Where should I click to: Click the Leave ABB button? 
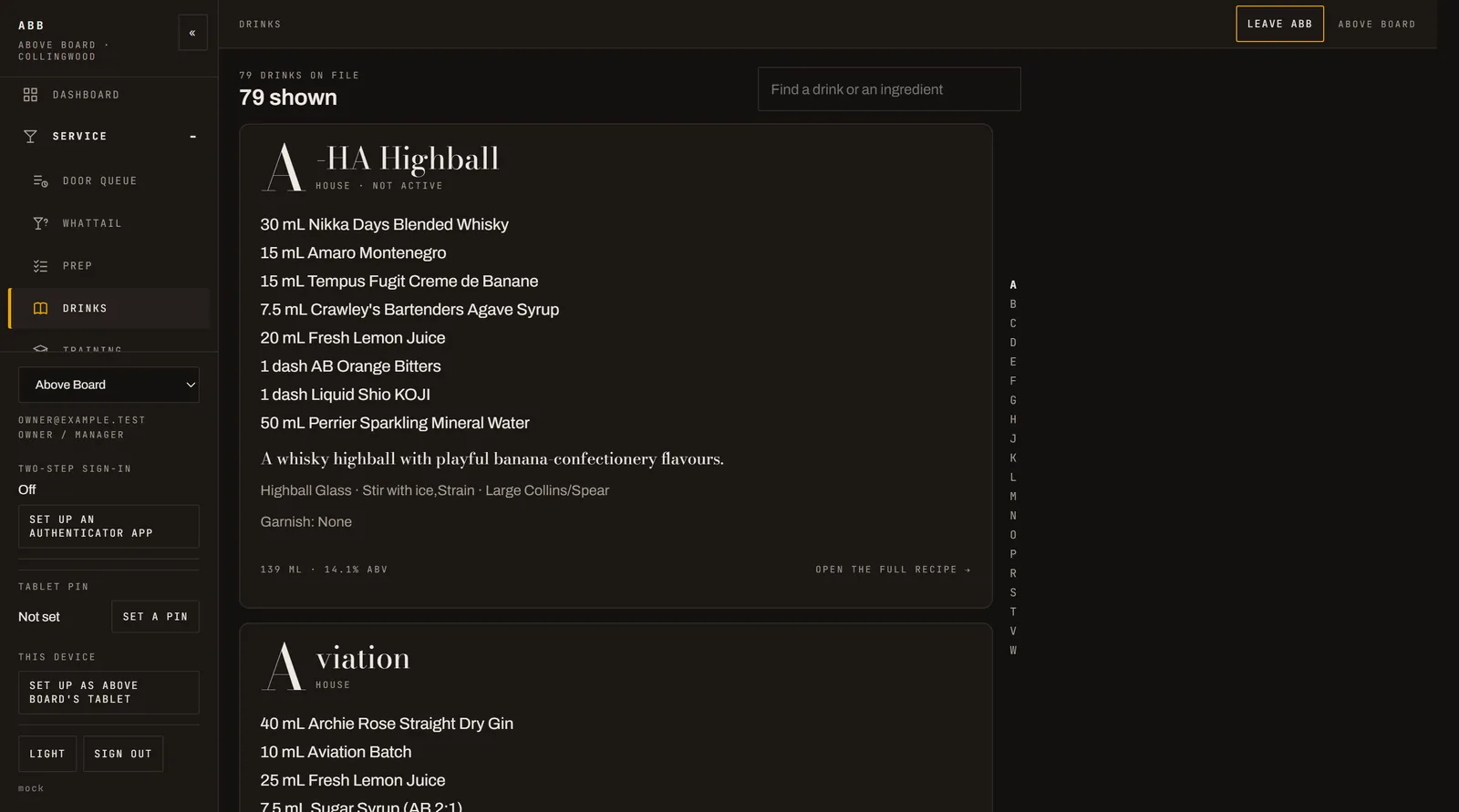[x=1279, y=24]
